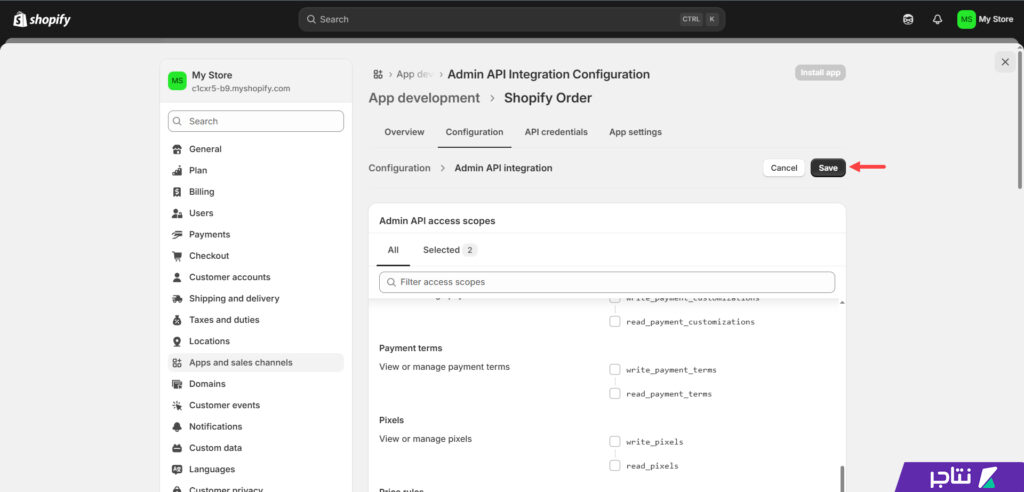Switch to the API credentials tab
The image size is (1024, 492).
556,132
